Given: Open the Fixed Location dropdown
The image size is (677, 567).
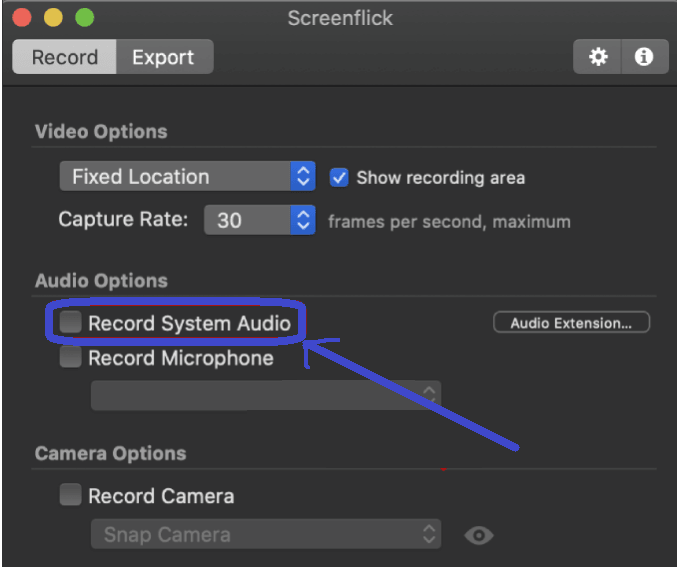Looking at the screenshot, I should [x=187, y=177].
